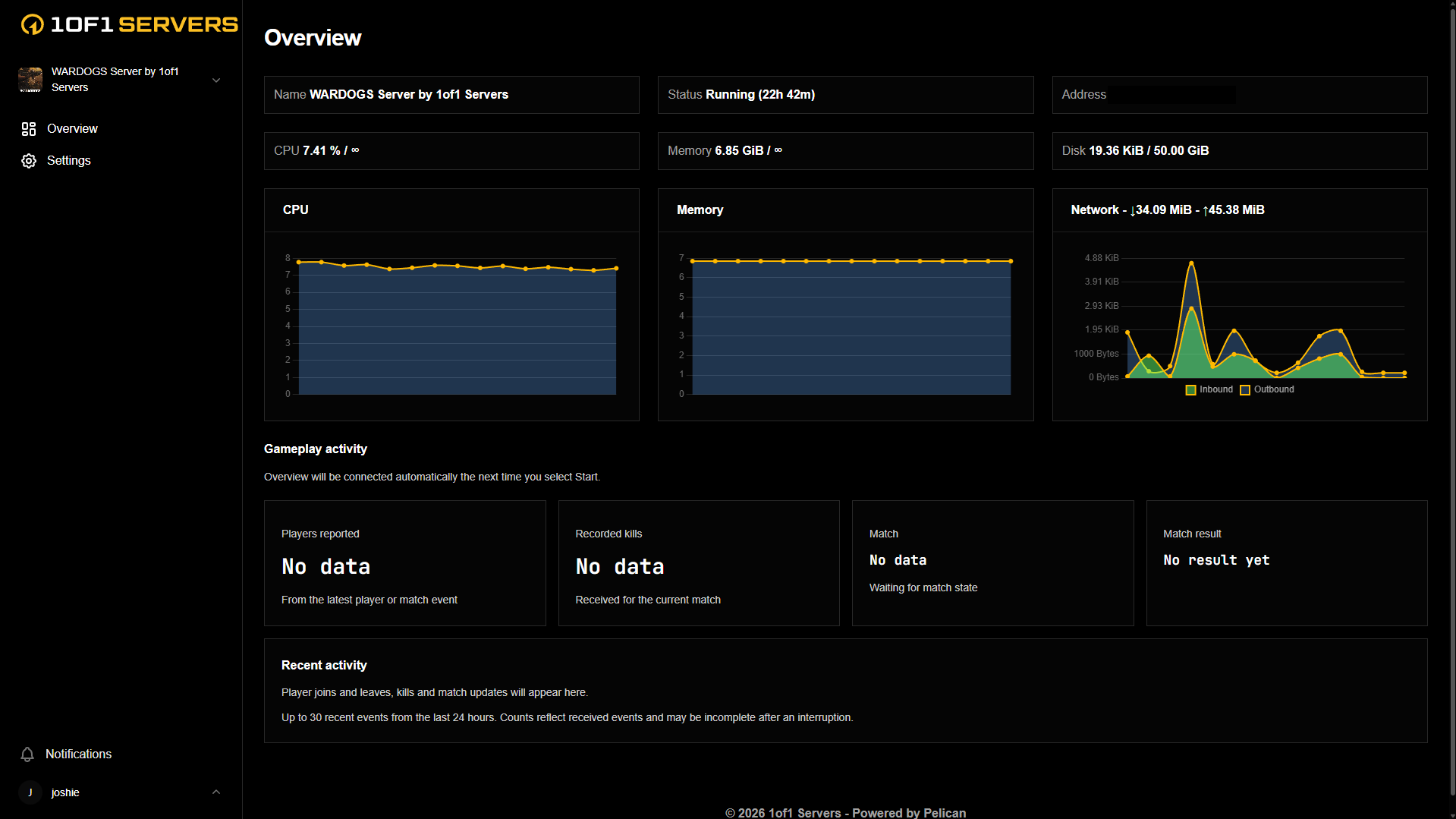
Task: Click the CPU chart heading
Action: click(x=296, y=210)
